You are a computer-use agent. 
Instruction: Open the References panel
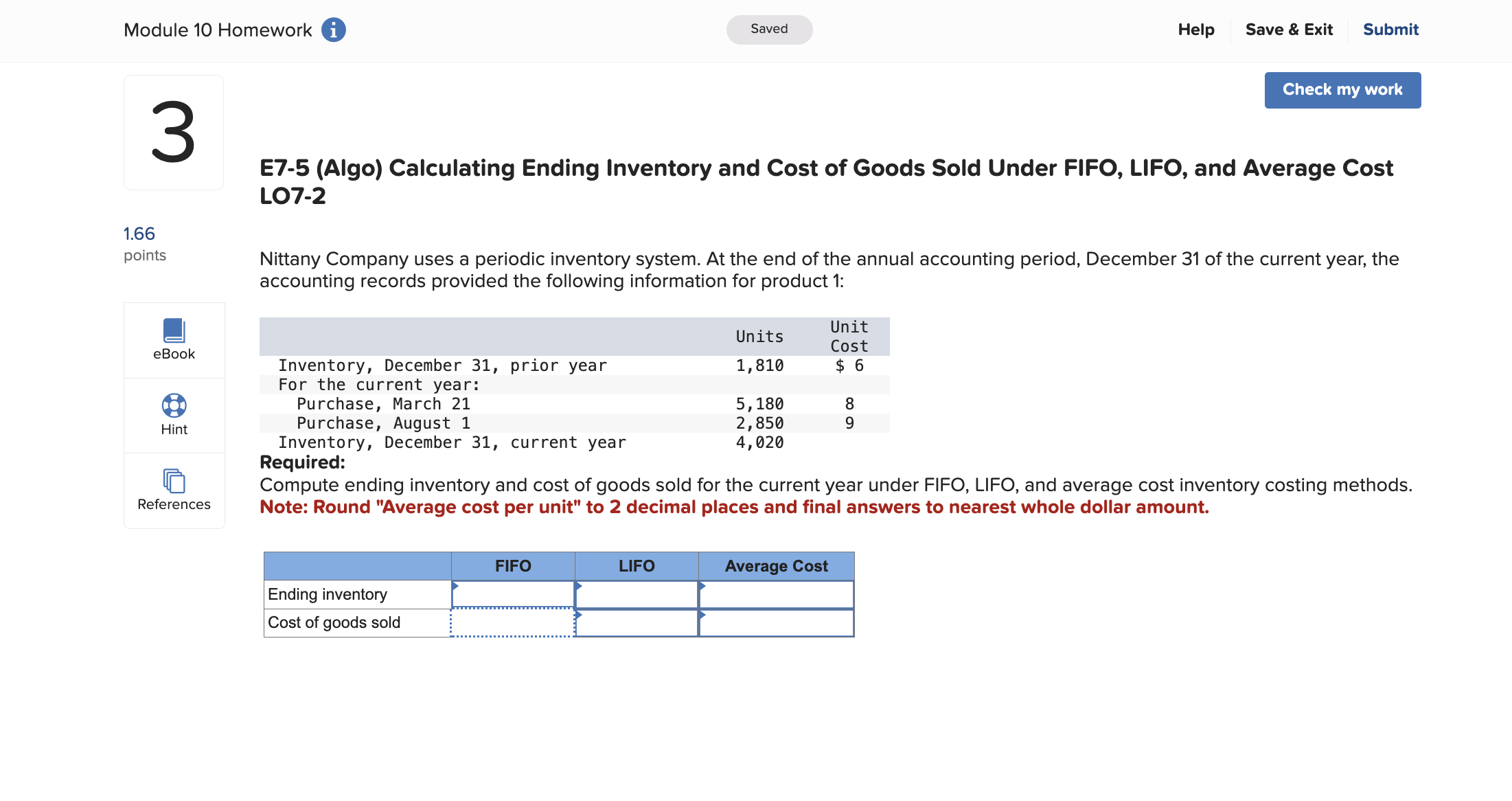[x=174, y=490]
